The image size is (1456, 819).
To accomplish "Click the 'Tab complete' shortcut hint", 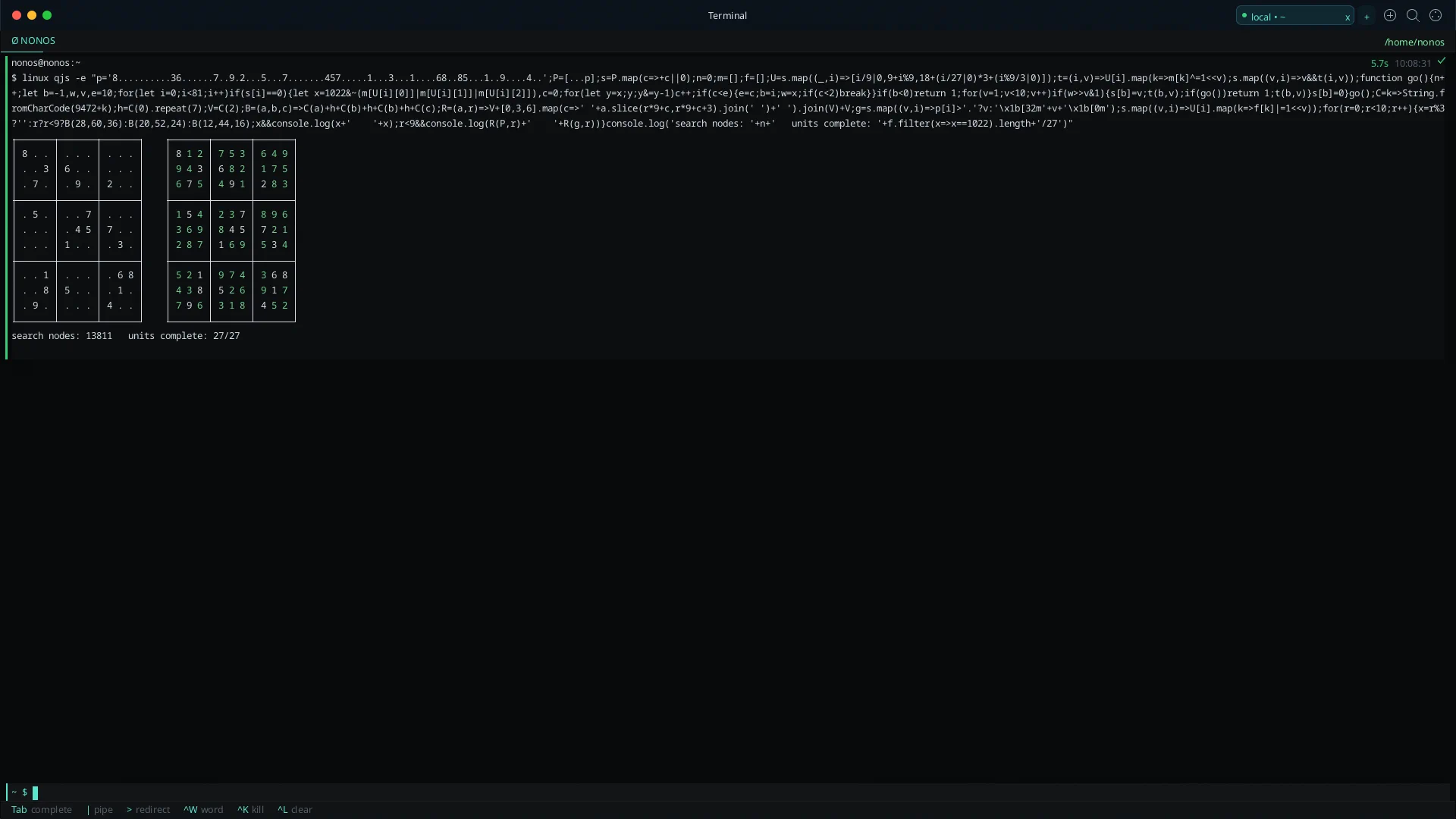I will (x=42, y=810).
